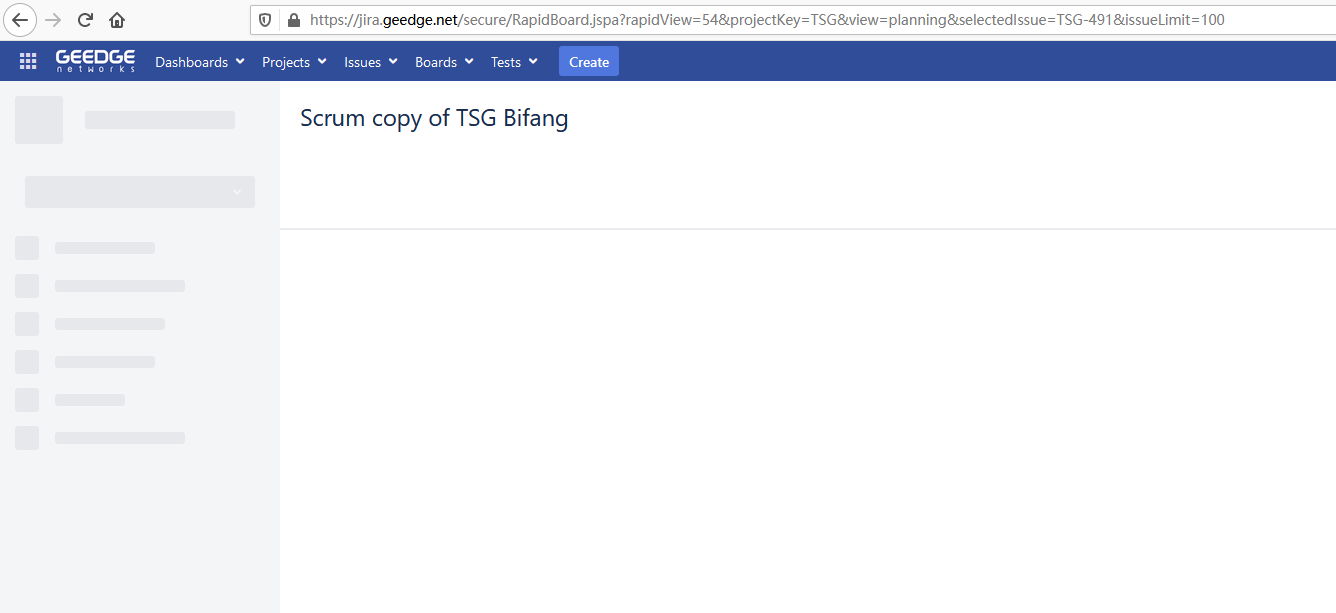Select the first sidebar navigation placeholder item
This screenshot has height=613, width=1336.
pos(85,248)
